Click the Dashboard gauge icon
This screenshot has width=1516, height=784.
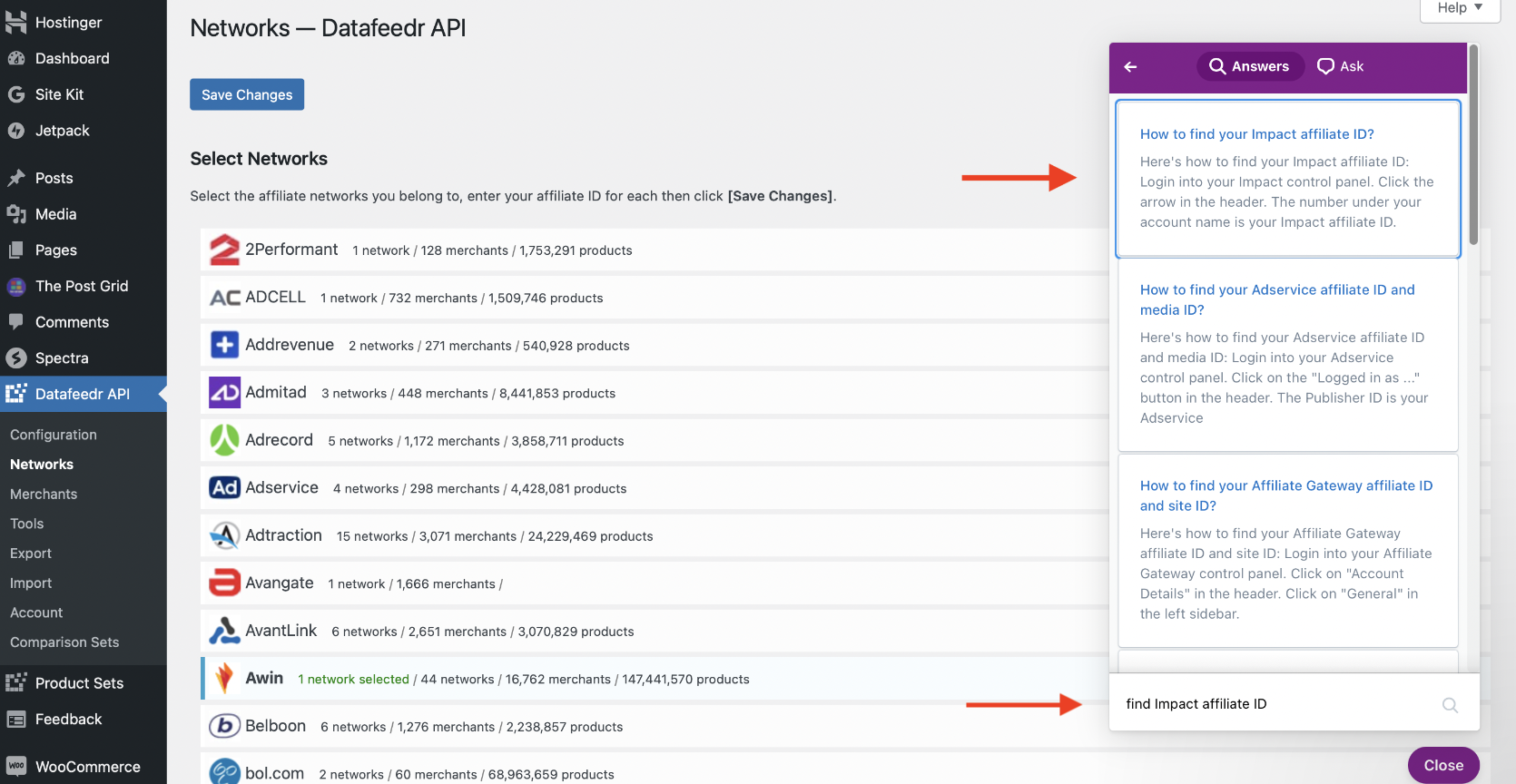[16, 58]
